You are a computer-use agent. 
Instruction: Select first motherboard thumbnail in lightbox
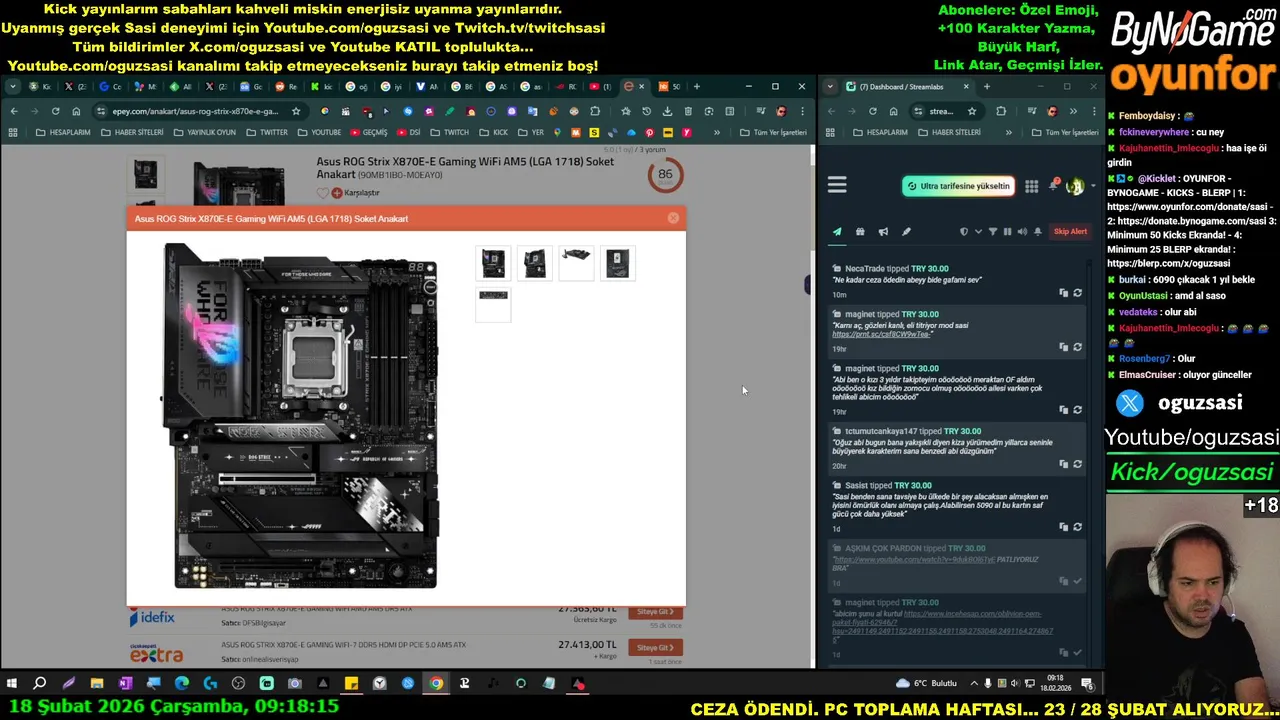493,263
